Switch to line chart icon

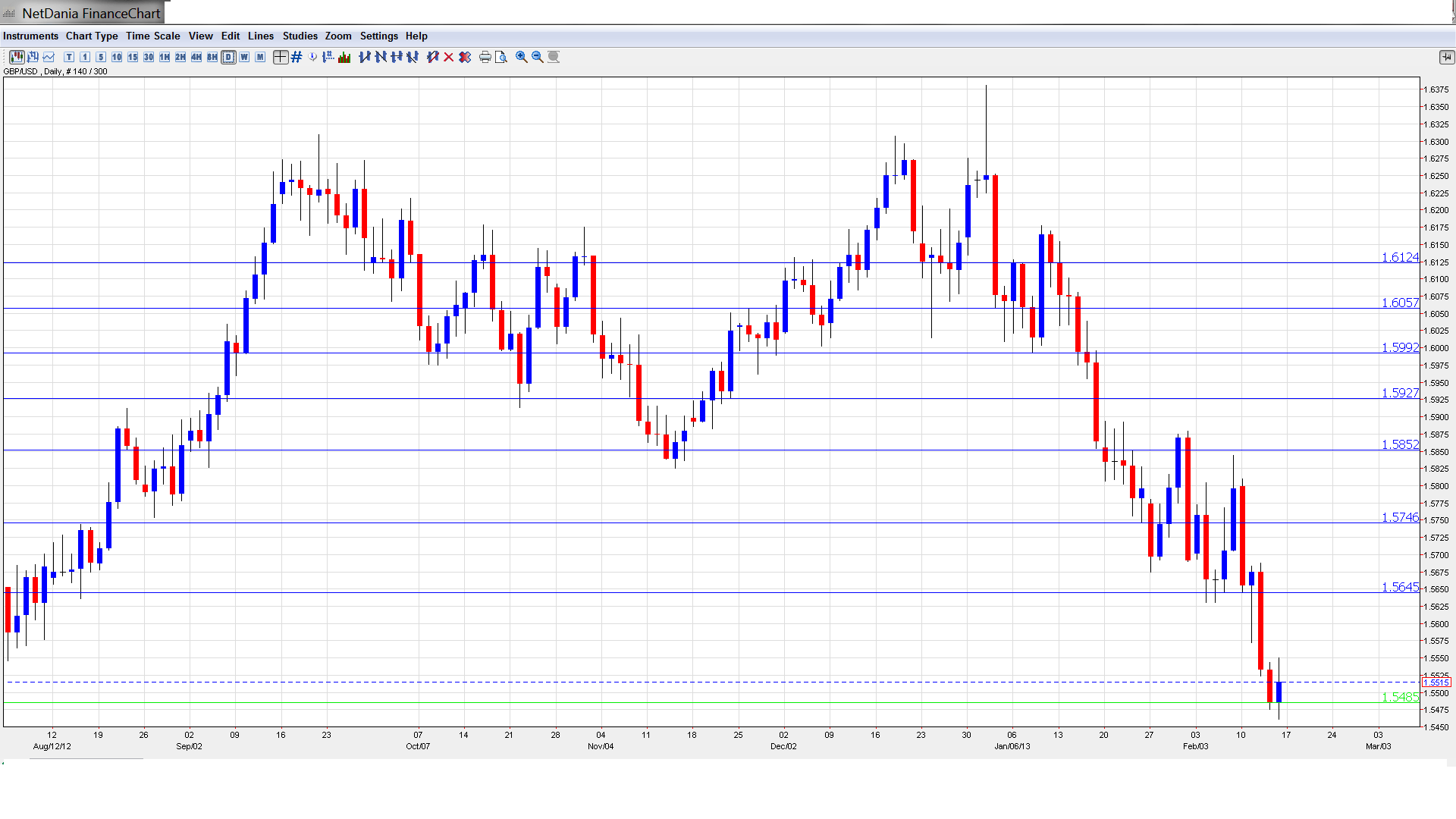point(49,57)
